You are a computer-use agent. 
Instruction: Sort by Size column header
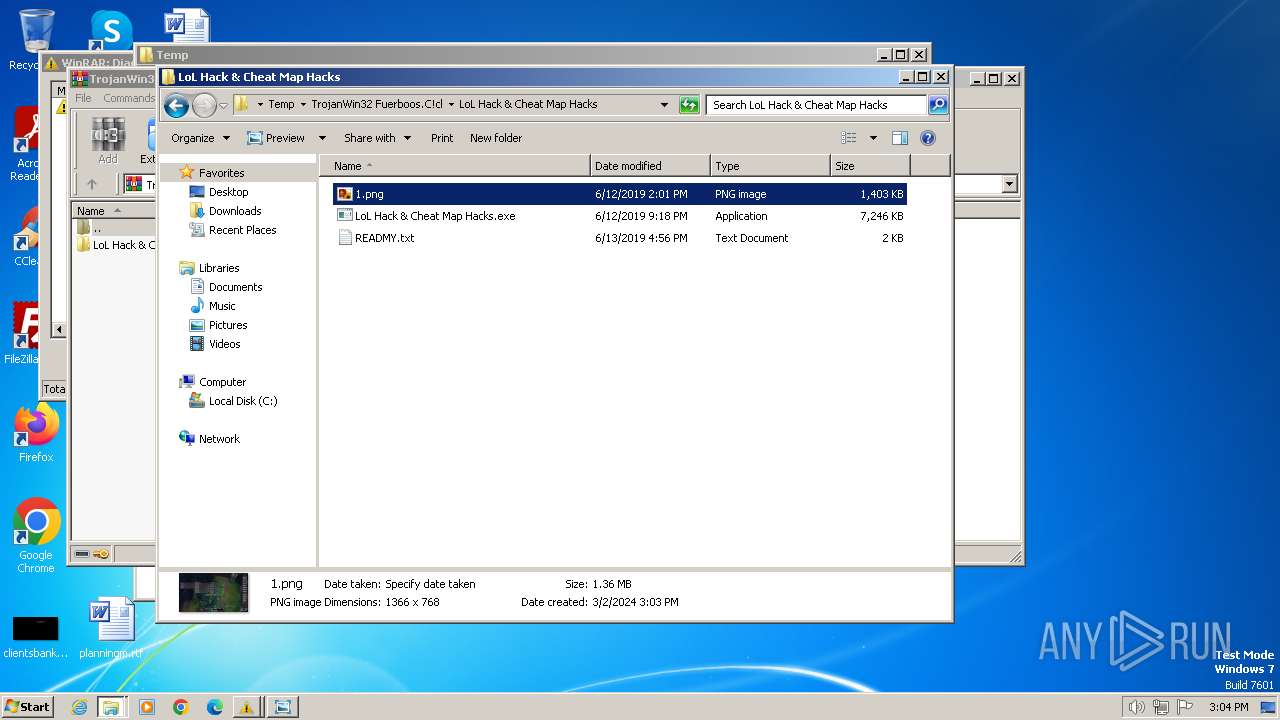tap(870, 166)
